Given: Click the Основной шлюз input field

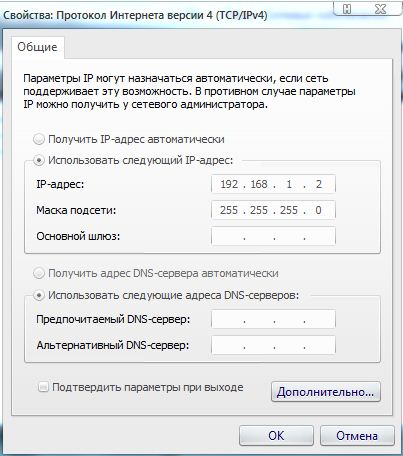Looking at the screenshot, I should click(273, 236).
